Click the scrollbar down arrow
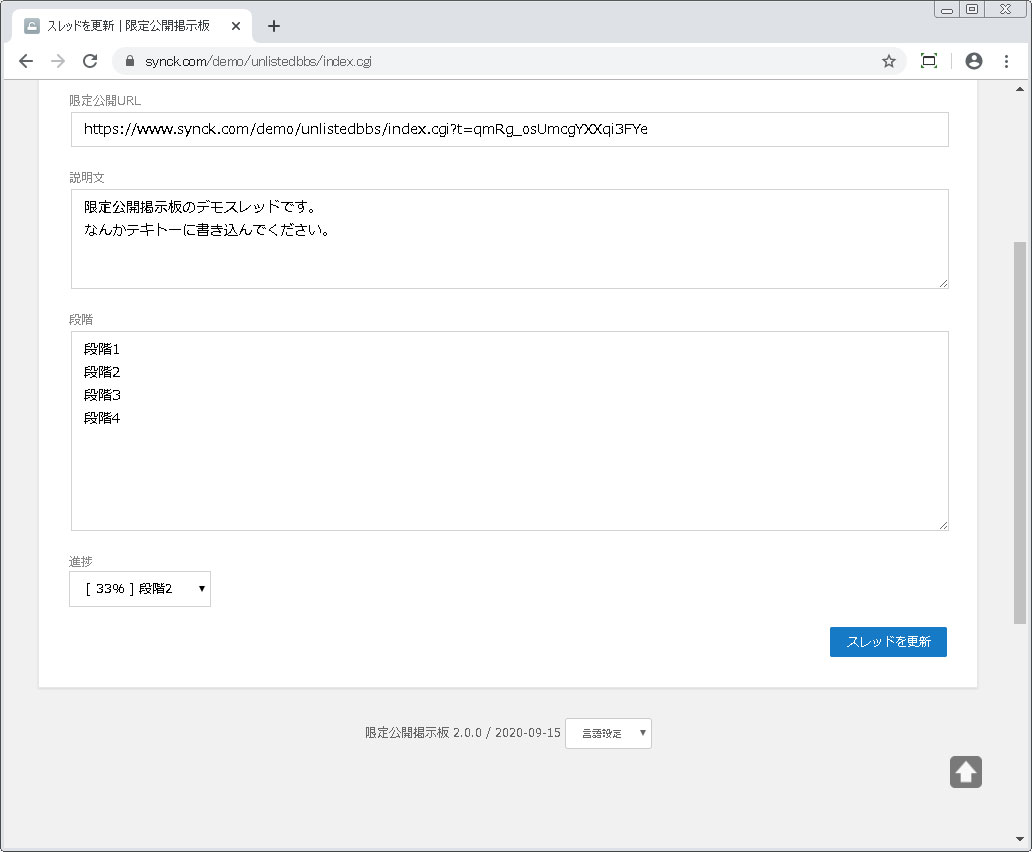Image resolution: width=1032 pixels, height=852 pixels. pyautogui.click(x=1019, y=839)
